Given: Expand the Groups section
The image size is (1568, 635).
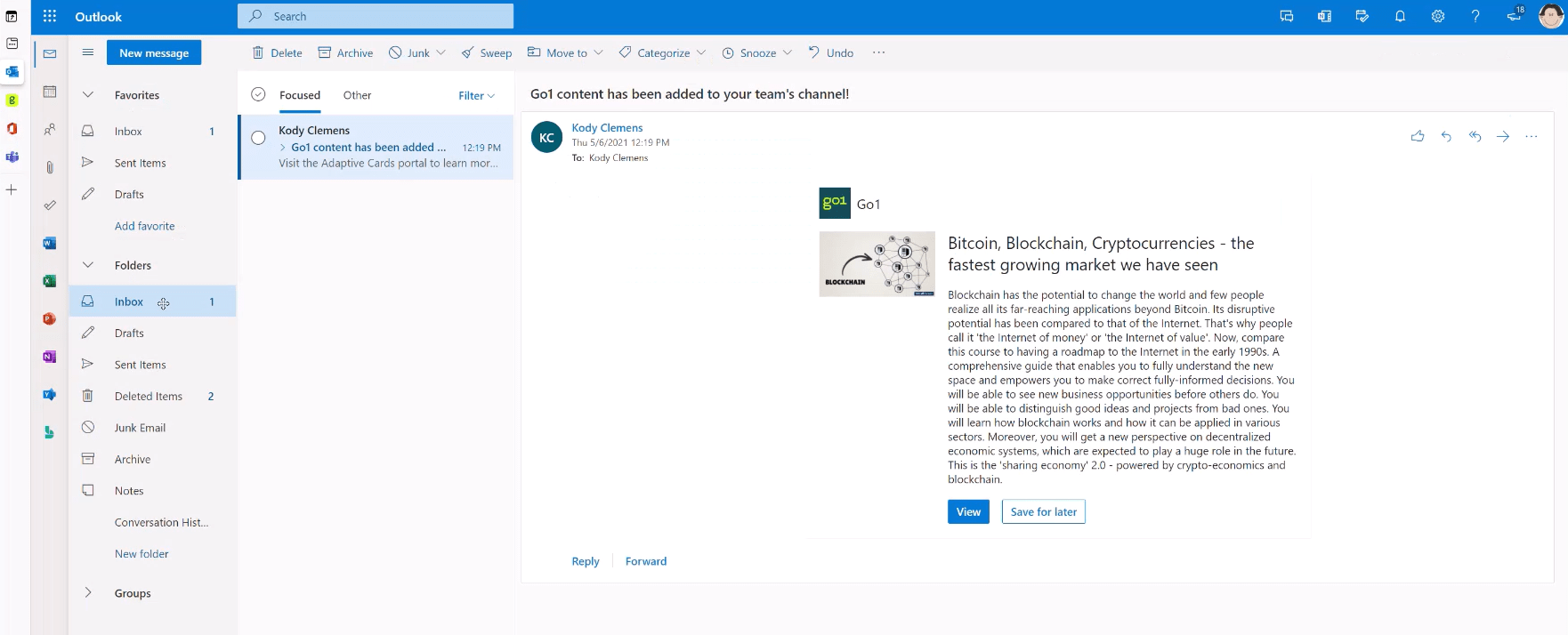Looking at the screenshot, I should tap(88, 592).
